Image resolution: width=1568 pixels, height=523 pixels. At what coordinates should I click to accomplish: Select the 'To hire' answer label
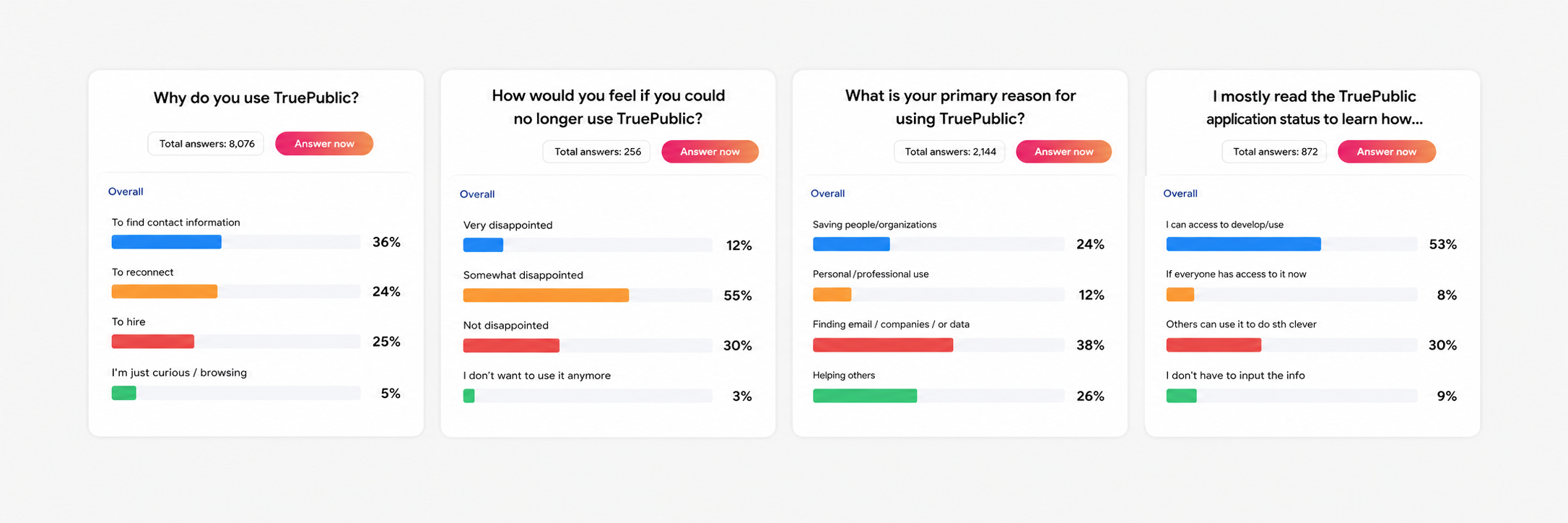129,322
